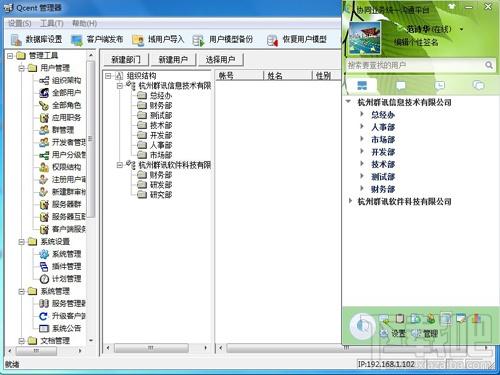Collapse the 文档管理 folder node

click(22, 341)
